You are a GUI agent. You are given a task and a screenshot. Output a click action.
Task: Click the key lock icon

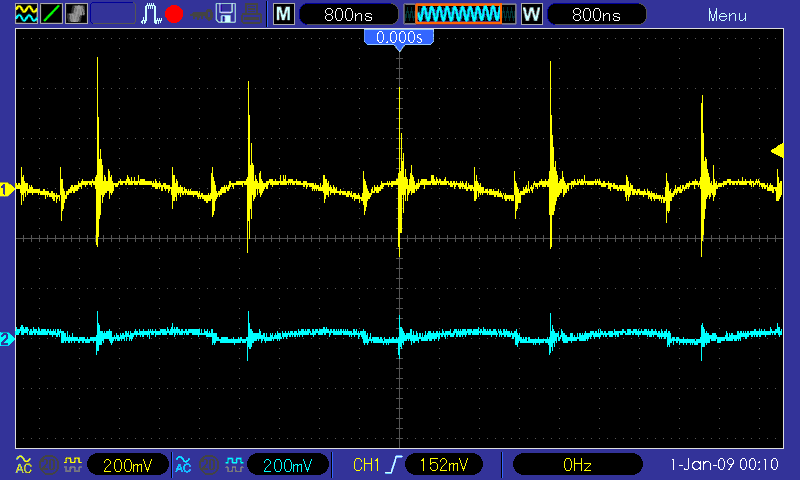pos(201,14)
